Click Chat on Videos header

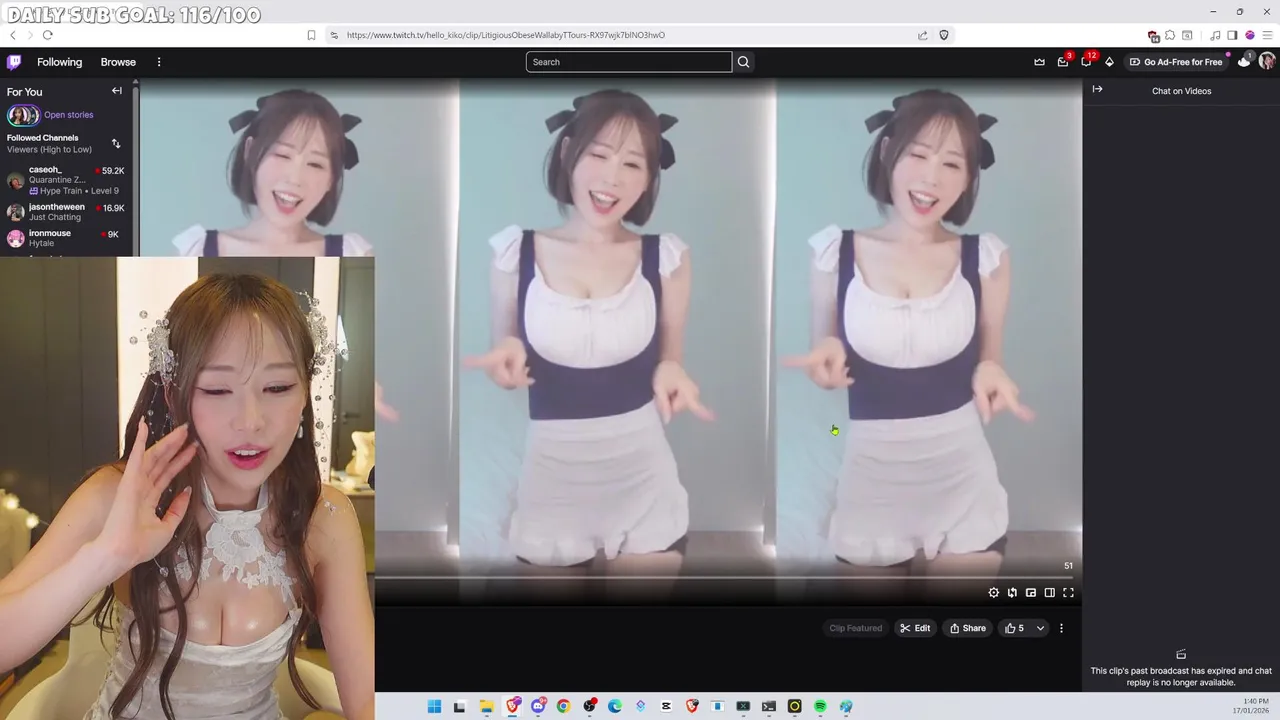click(x=1181, y=91)
